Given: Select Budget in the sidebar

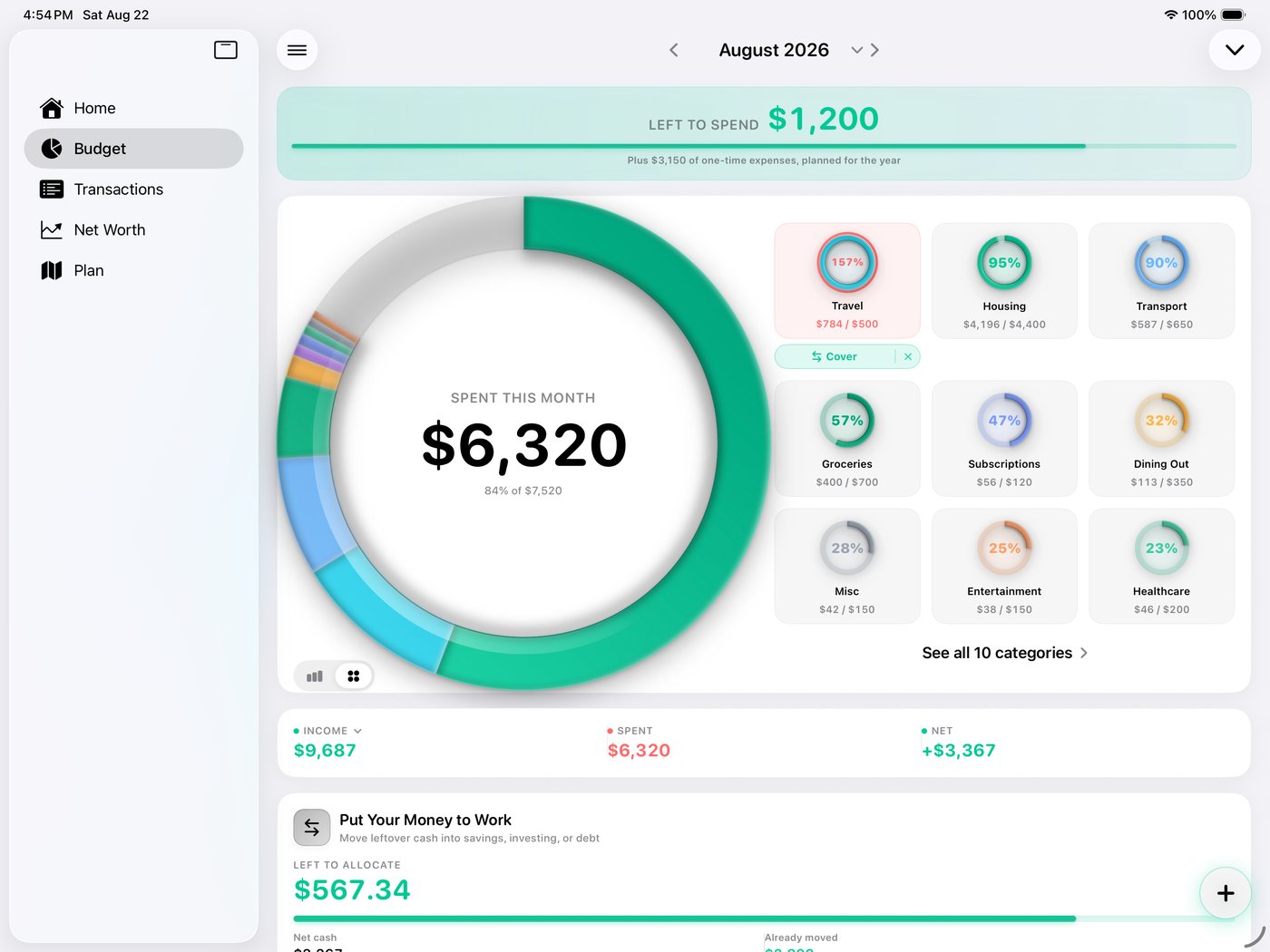Looking at the screenshot, I should pyautogui.click(x=133, y=149).
